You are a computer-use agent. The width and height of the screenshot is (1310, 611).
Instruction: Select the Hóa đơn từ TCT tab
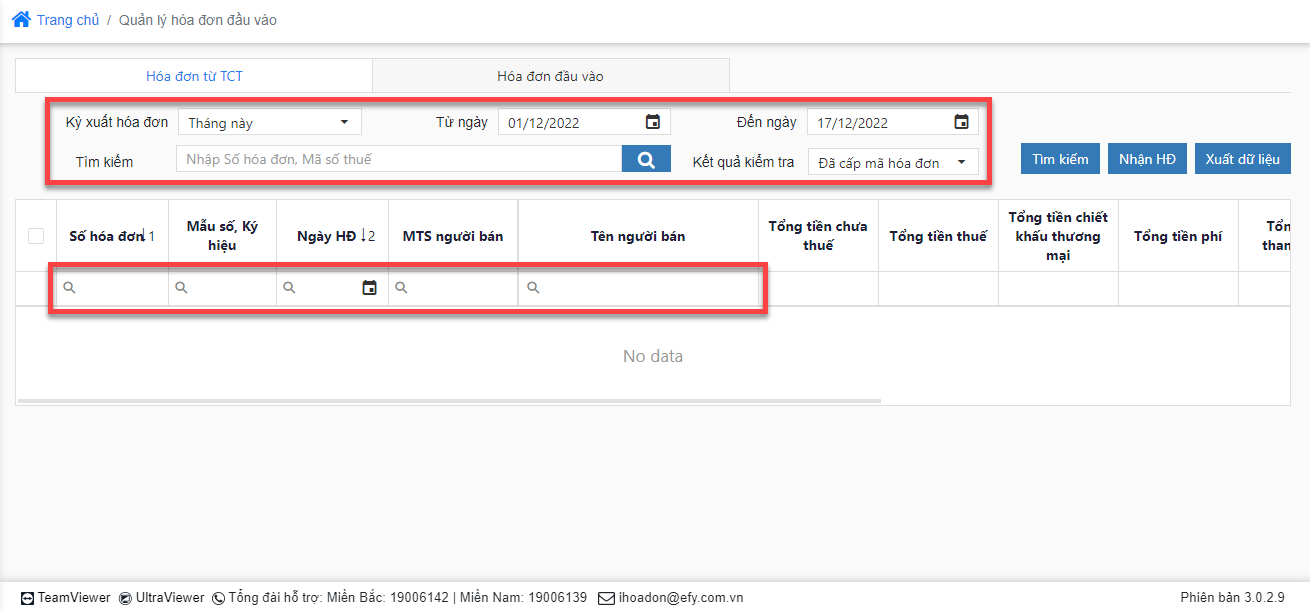(194, 76)
